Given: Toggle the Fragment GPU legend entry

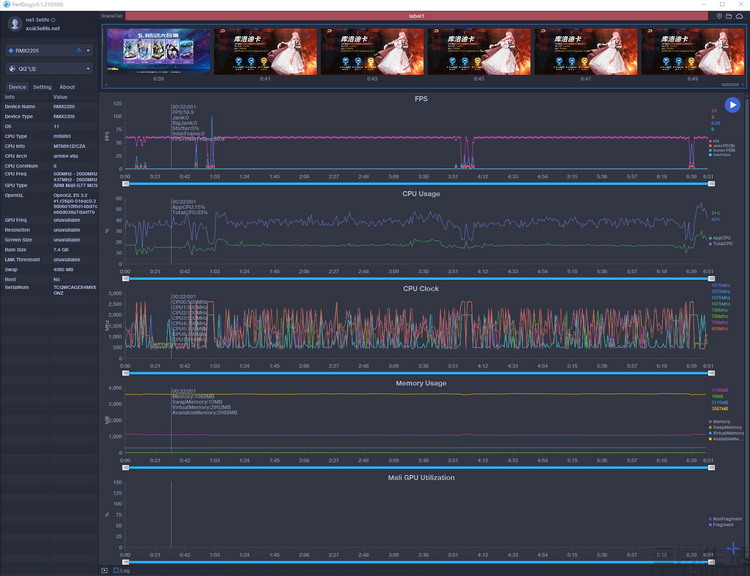Looking at the screenshot, I should [721, 524].
